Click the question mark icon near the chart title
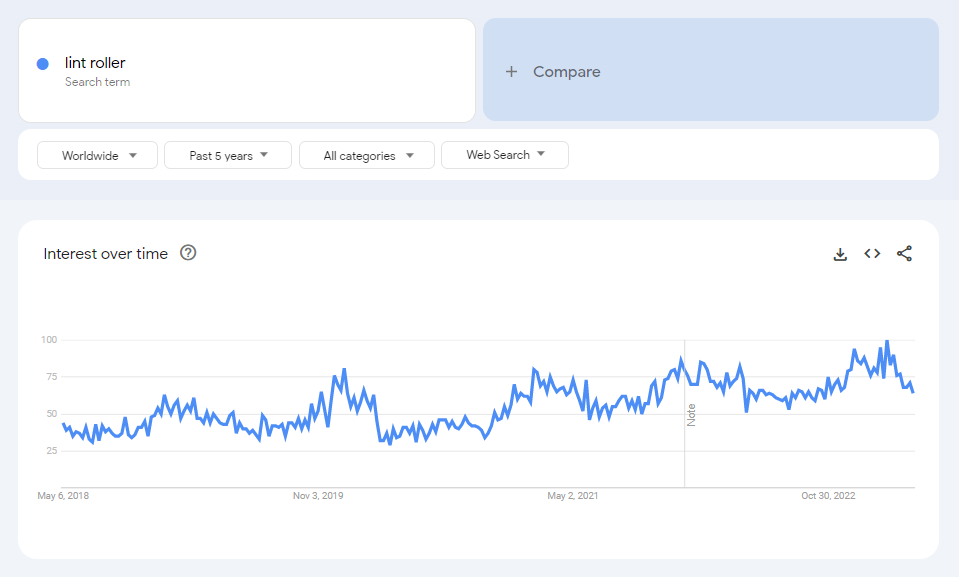 click(x=188, y=253)
